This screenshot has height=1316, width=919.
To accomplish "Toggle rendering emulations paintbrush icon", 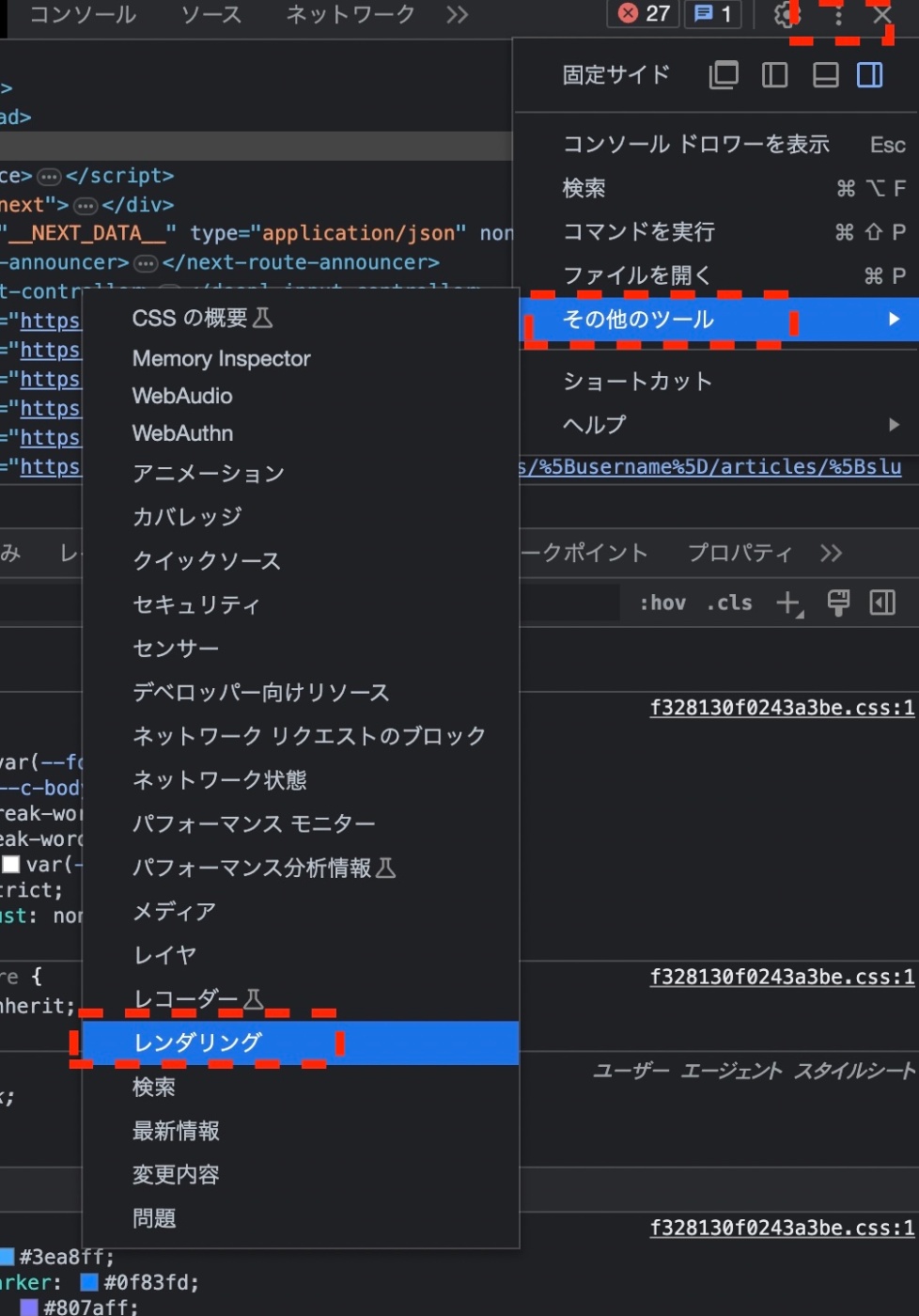I will pyautogui.click(x=838, y=603).
